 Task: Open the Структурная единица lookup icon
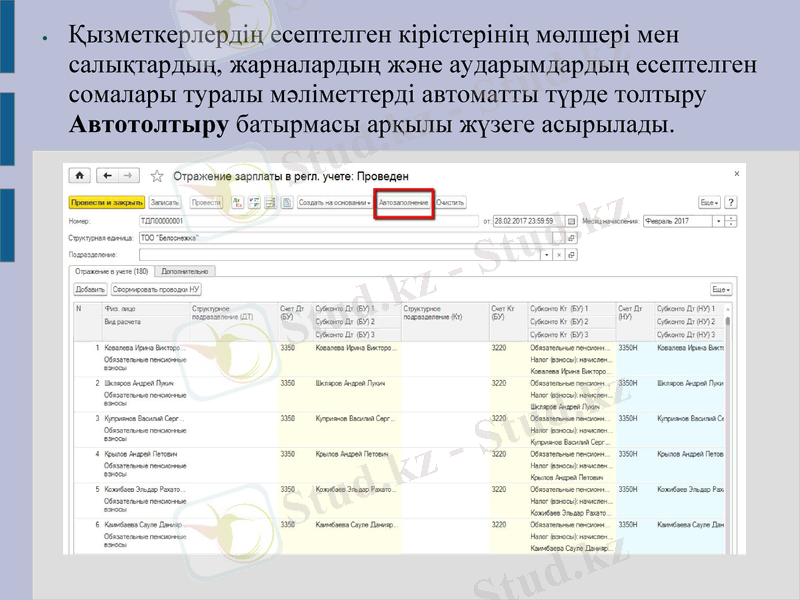click(572, 238)
